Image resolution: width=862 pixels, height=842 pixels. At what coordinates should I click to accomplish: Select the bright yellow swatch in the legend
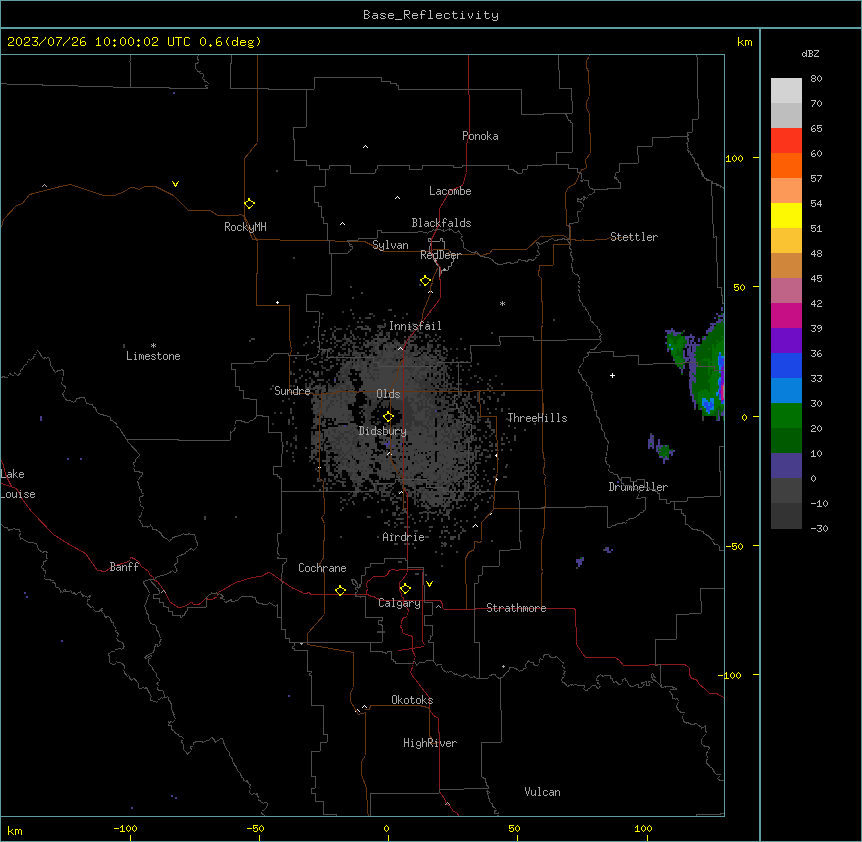[786, 215]
